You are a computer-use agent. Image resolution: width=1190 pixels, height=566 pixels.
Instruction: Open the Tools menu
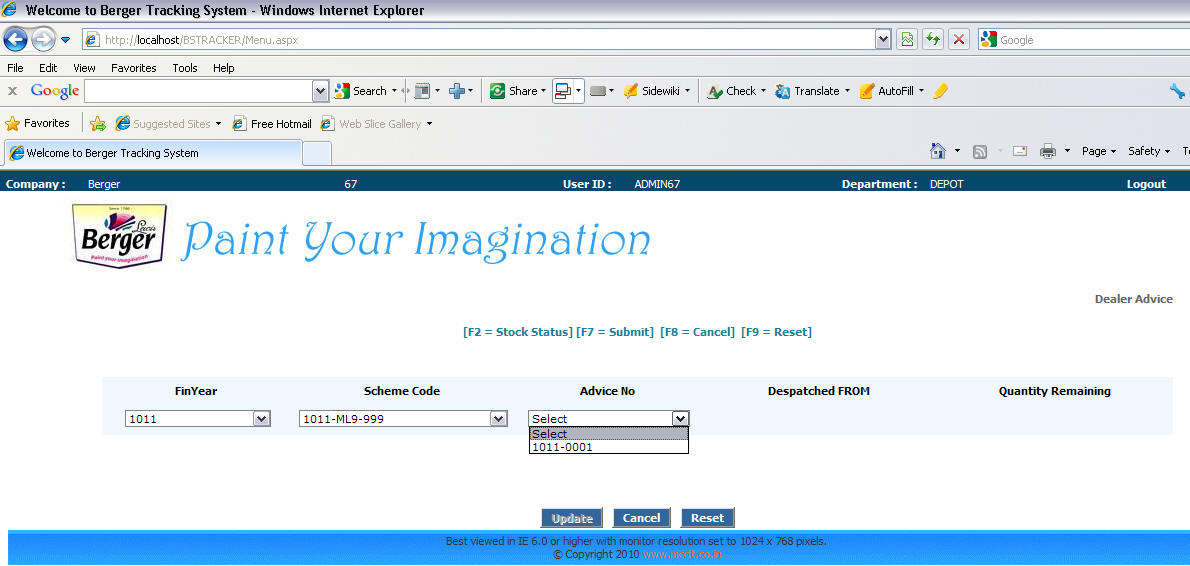tap(185, 68)
